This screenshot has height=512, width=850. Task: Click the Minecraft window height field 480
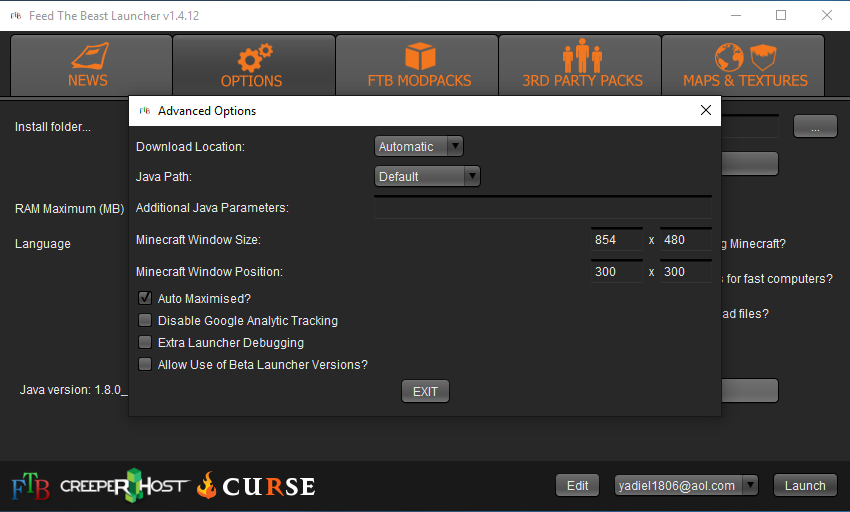click(686, 240)
